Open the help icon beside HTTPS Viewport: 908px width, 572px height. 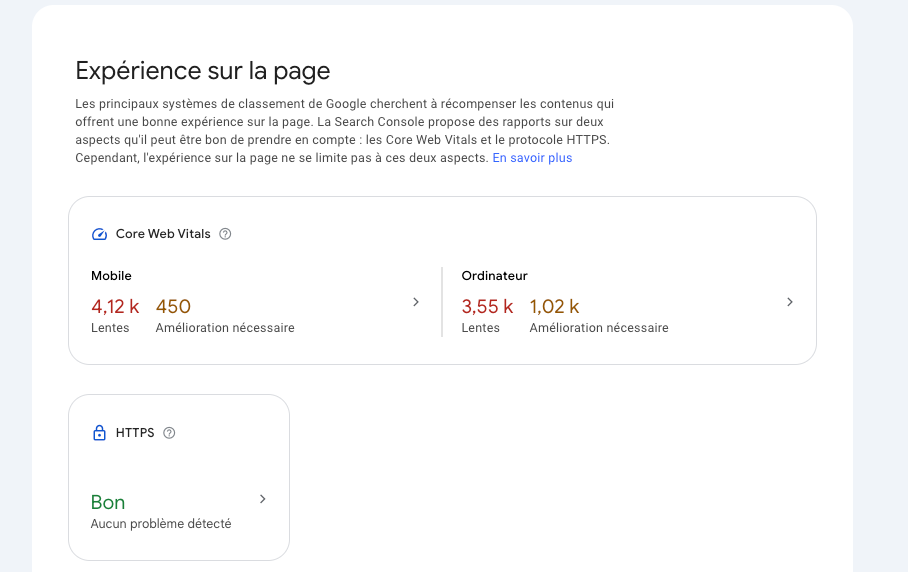(169, 433)
